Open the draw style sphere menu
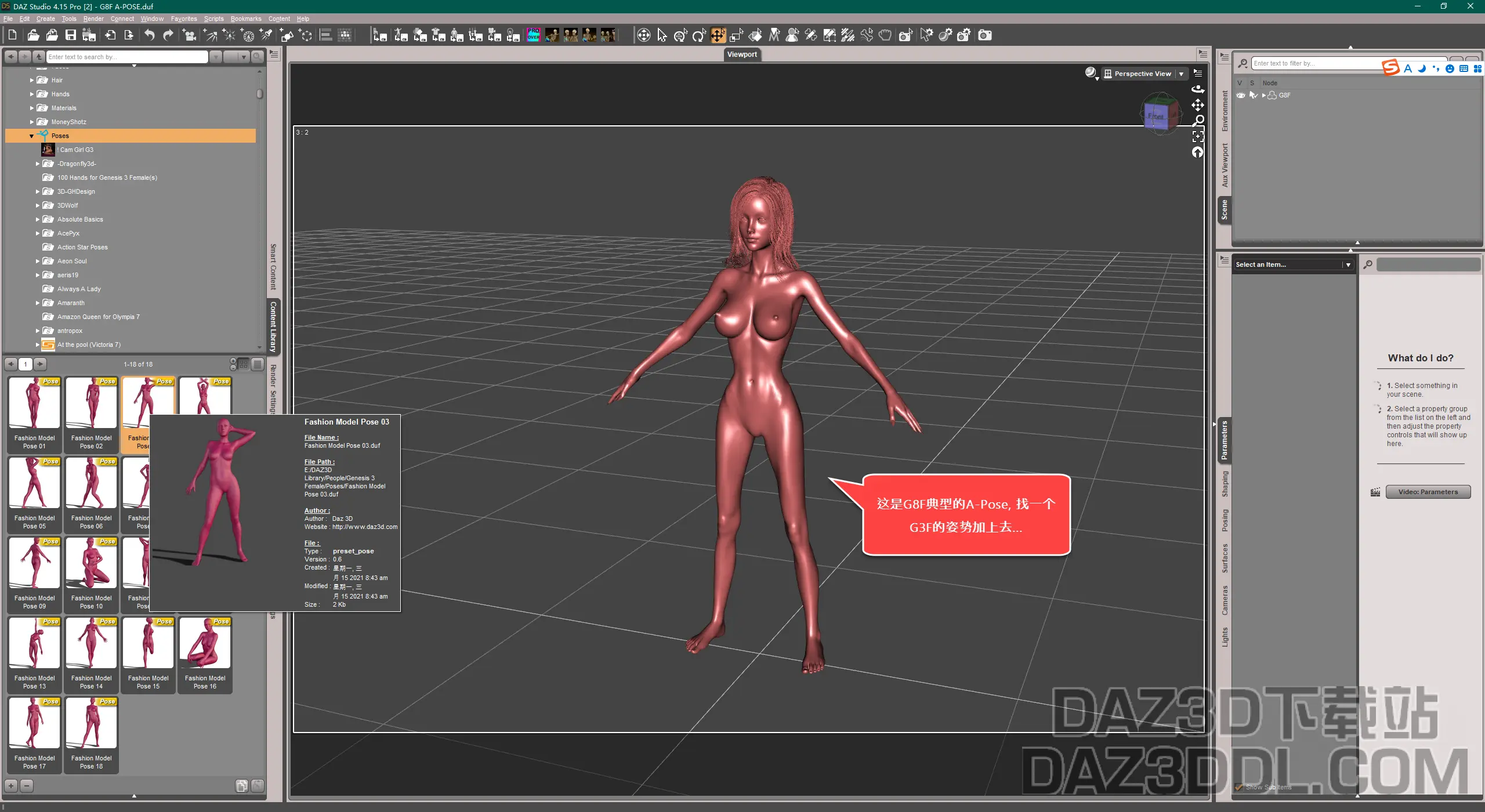 [x=1091, y=73]
